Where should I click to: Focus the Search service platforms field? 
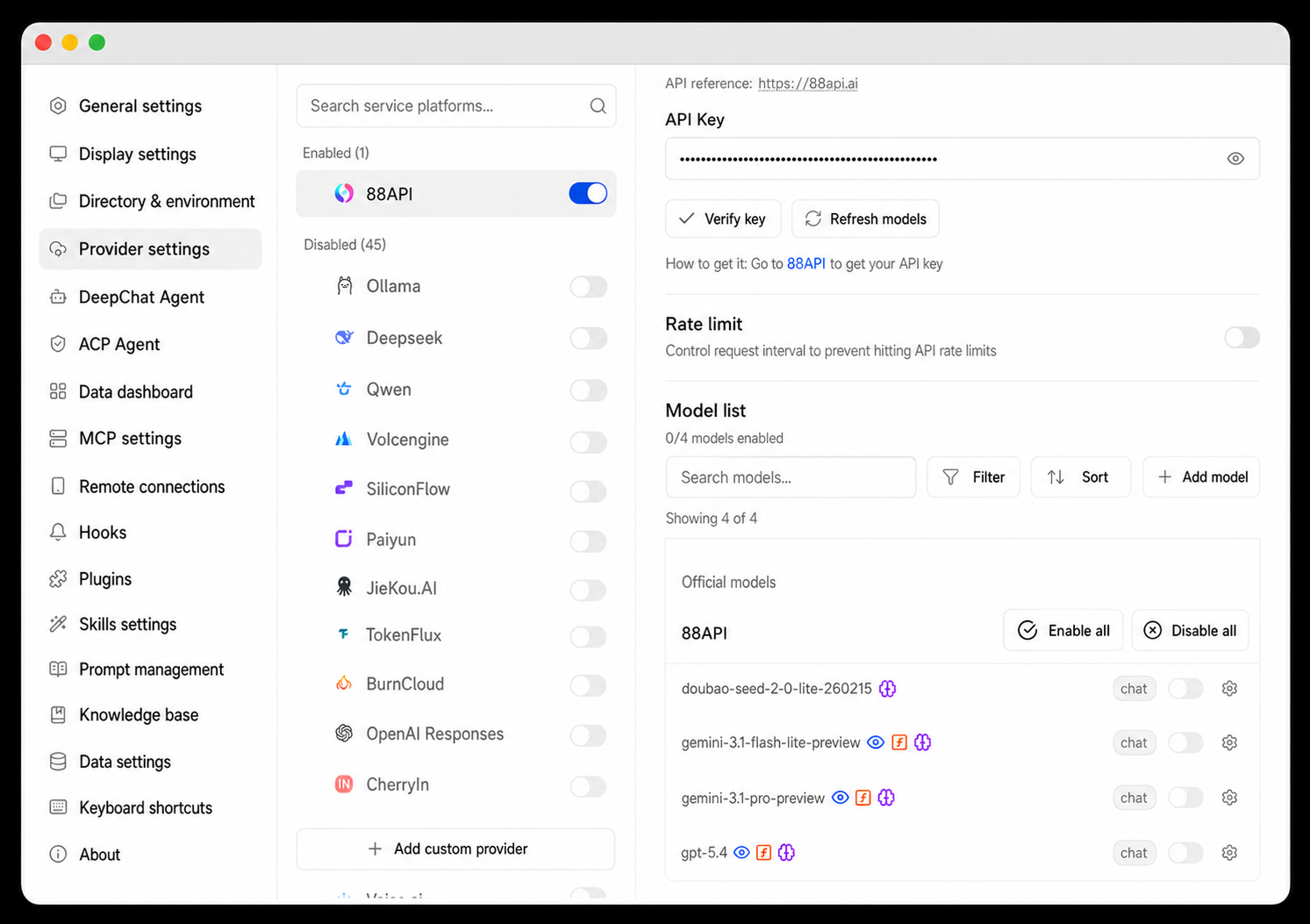tap(456, 106)
